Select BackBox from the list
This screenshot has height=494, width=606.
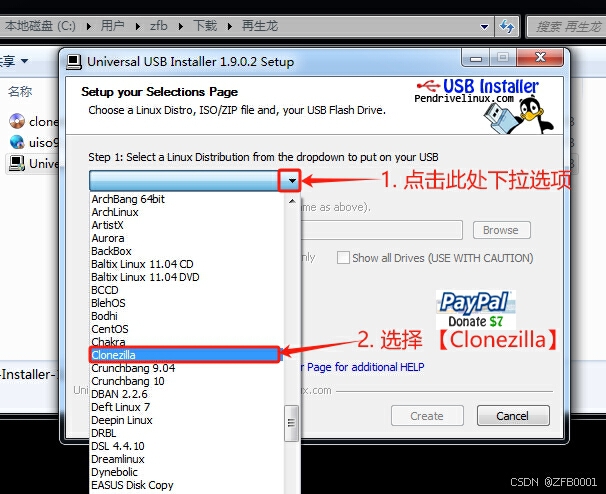[111, 251]
